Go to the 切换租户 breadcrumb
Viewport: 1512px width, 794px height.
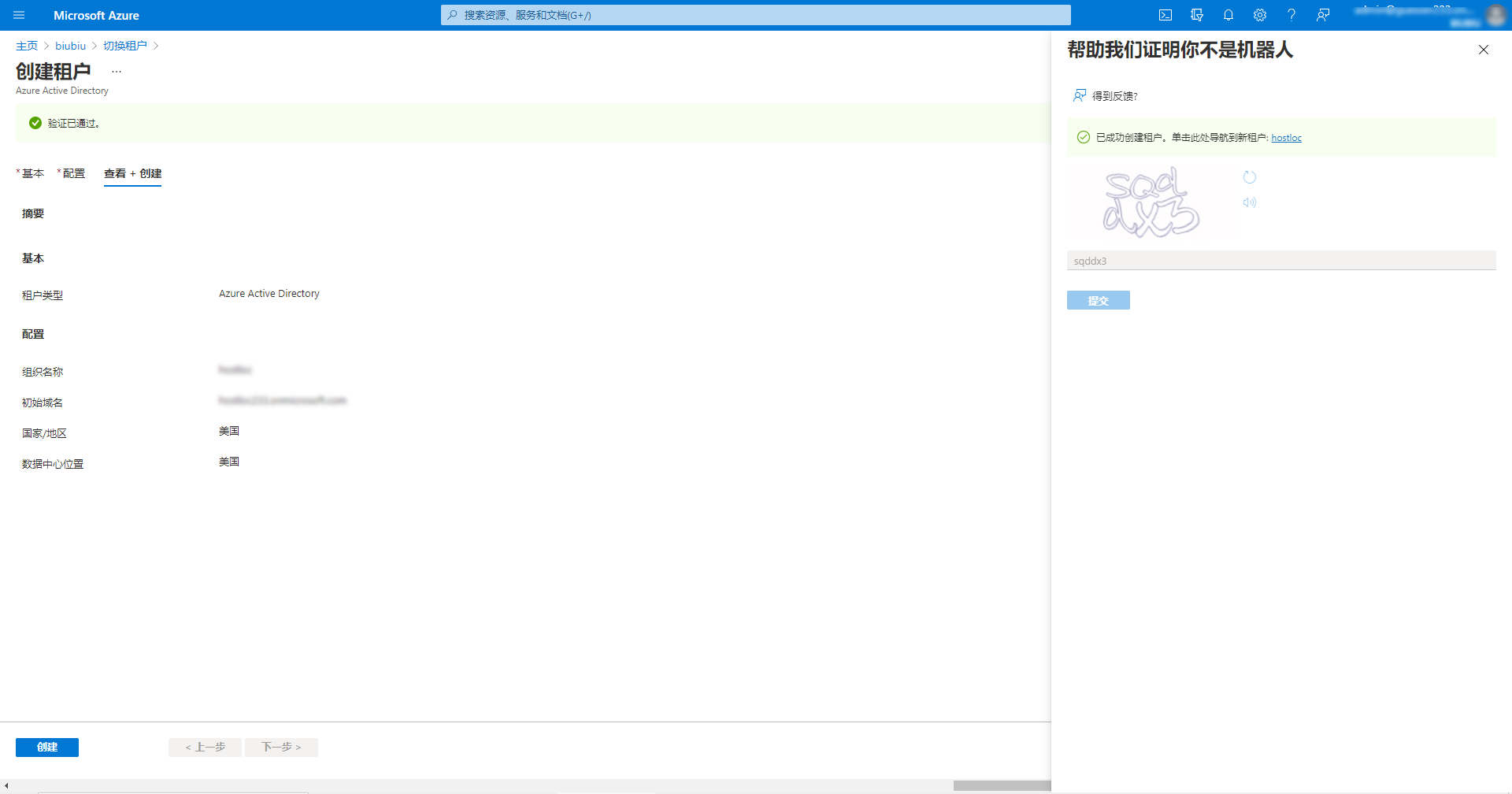[125, 46]
